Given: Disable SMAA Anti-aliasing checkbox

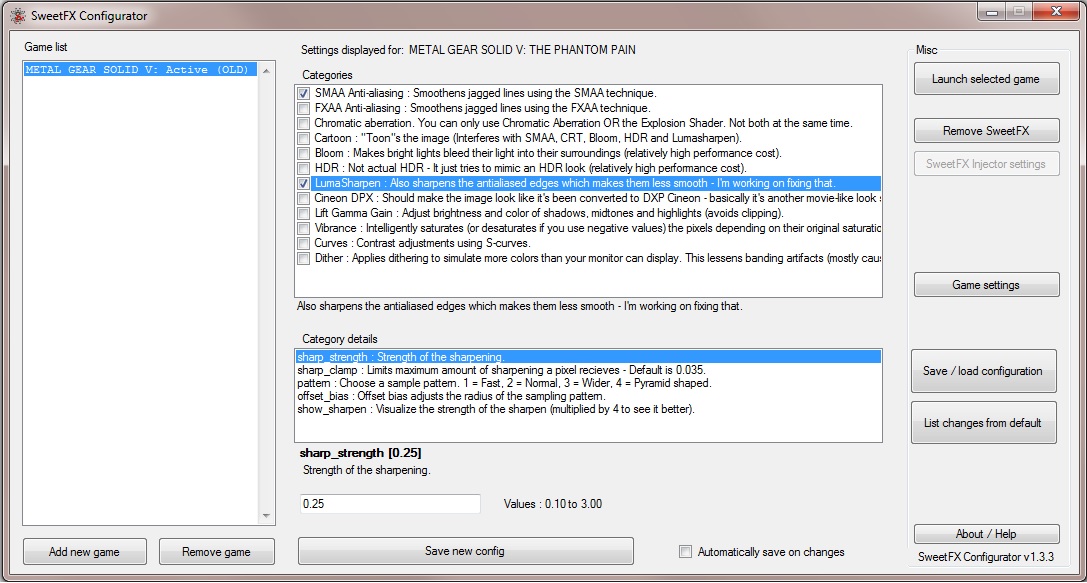Looking at the screenshot, I should [x=304, y=94].
